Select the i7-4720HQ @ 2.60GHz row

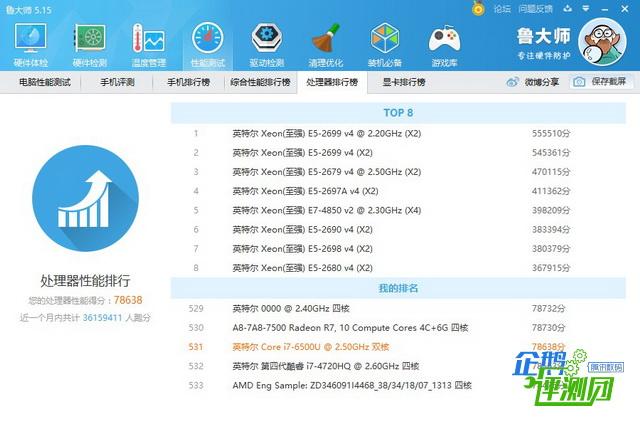click(x=398, y=366)
